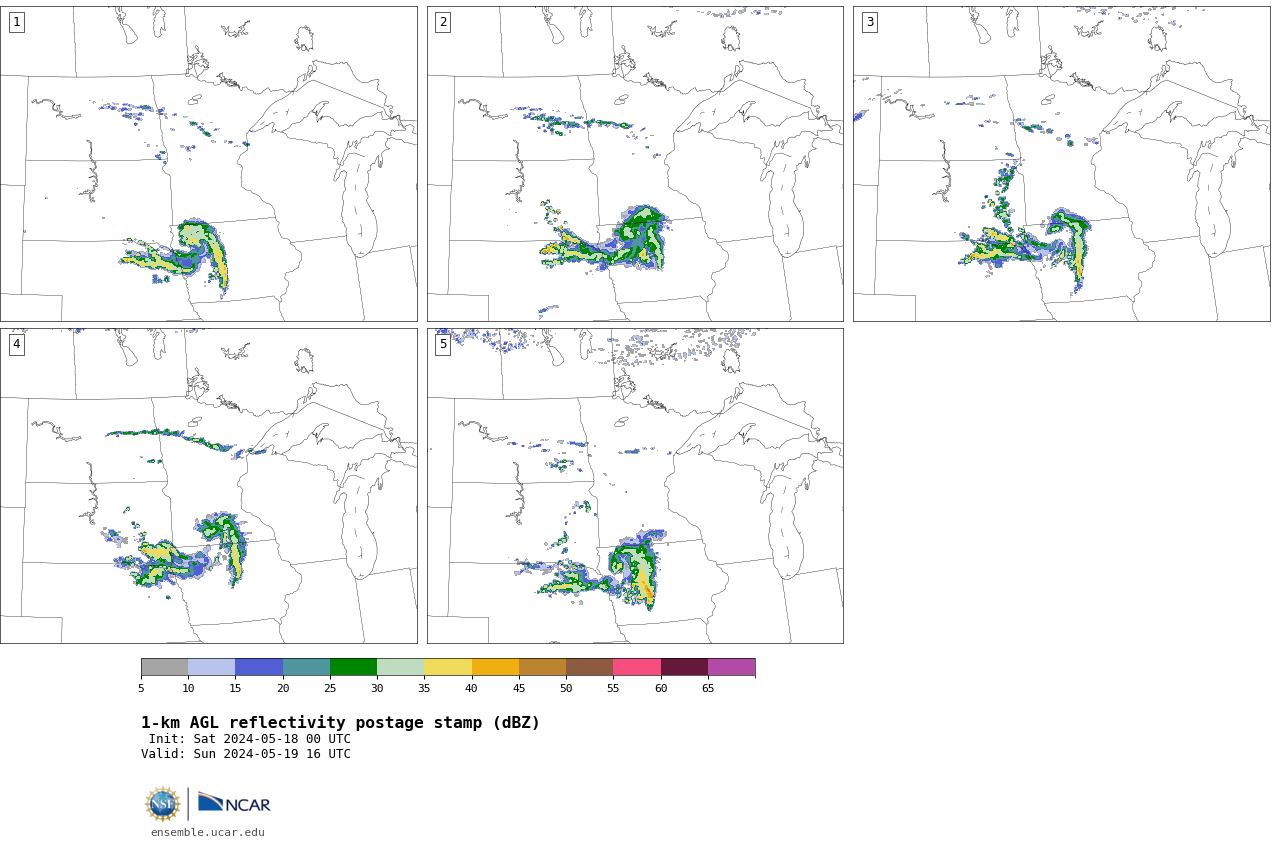Select the teal 20-25 dBZ swatch
Viewport: 1280px width, 844px height.
click(x=306, y=667)
